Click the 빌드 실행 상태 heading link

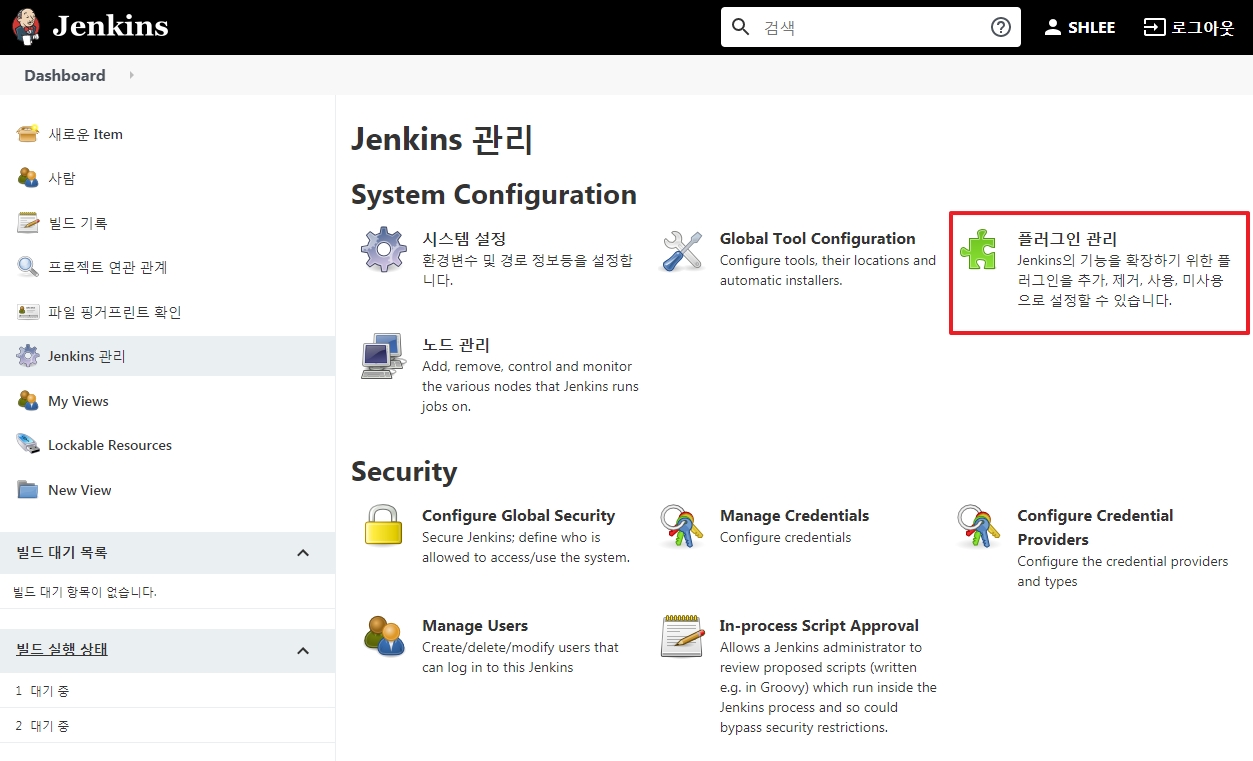coord(62,650)
